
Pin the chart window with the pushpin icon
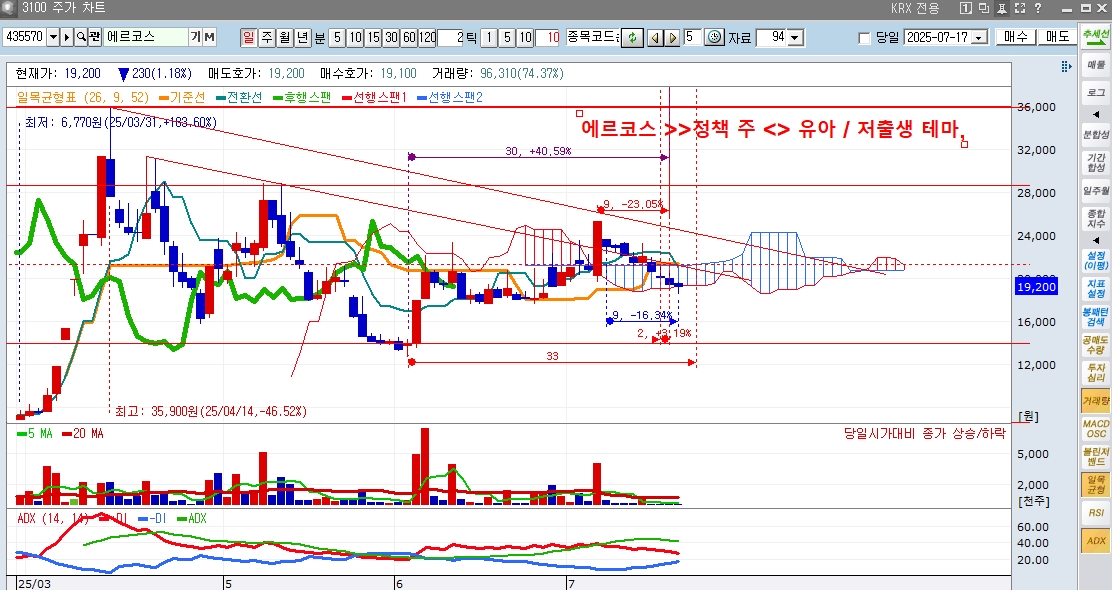[x=1002, y=8]
